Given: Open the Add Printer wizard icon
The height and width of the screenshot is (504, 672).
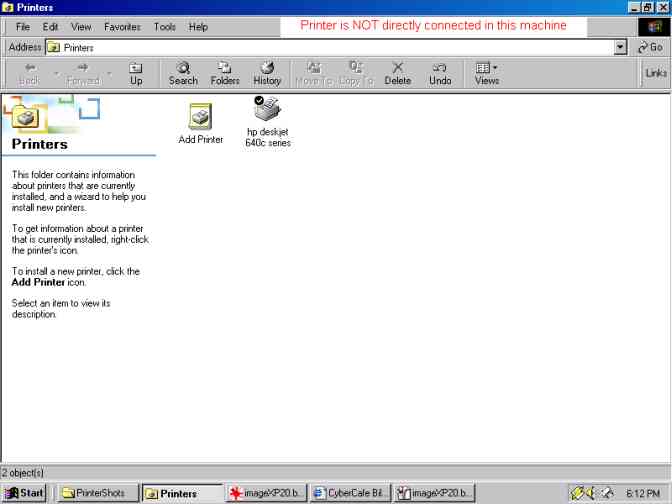Looking at the screenshot, I should point(200,118).
